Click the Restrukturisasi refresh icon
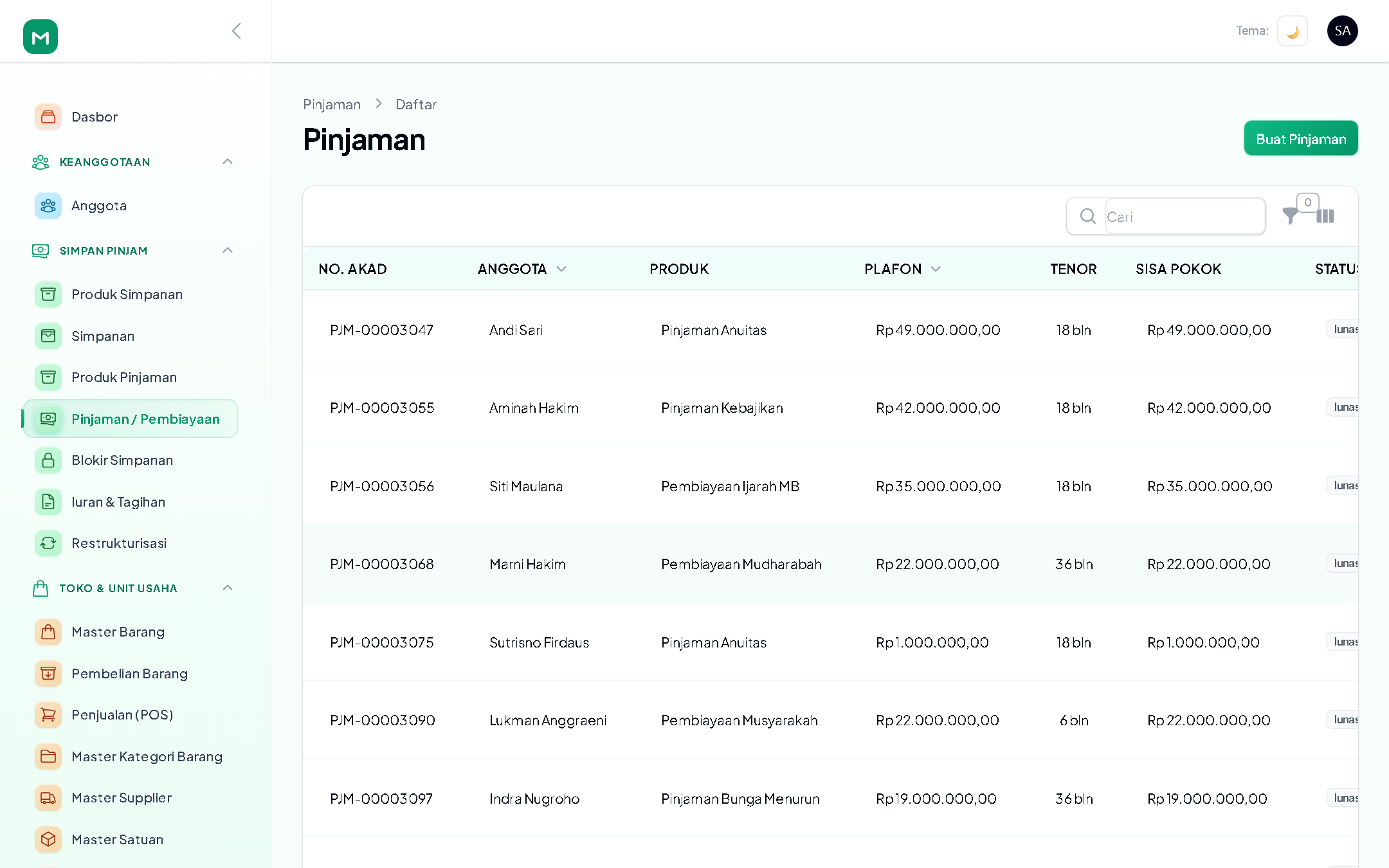 [x=48, y=543]
